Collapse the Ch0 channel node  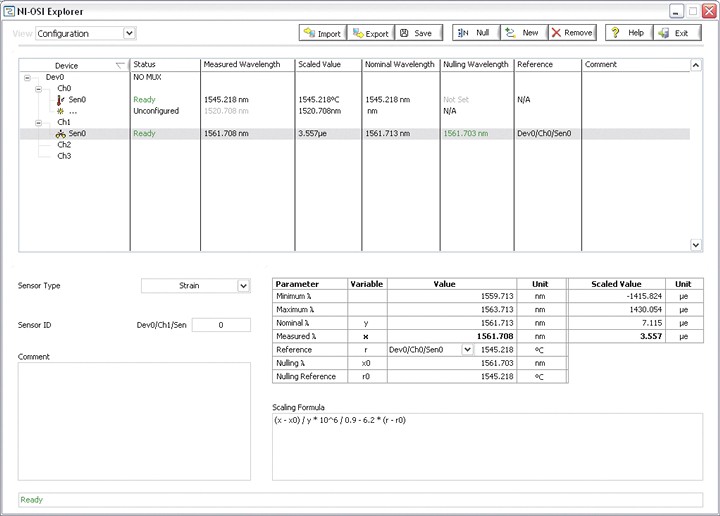coord(37,88)
